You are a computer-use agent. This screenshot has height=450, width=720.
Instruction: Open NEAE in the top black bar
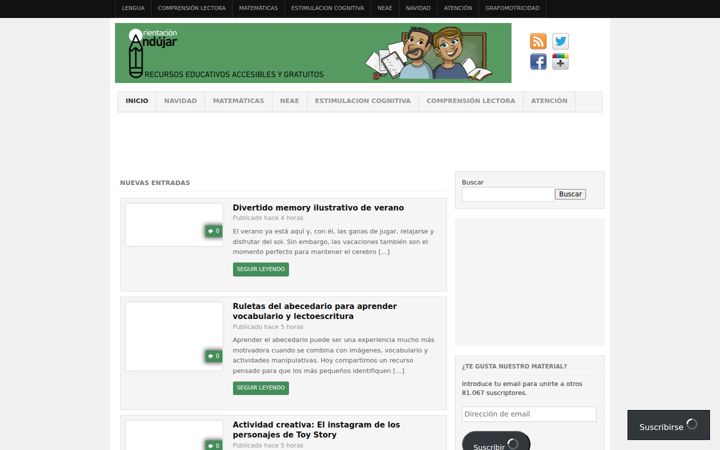pos(385,8)
